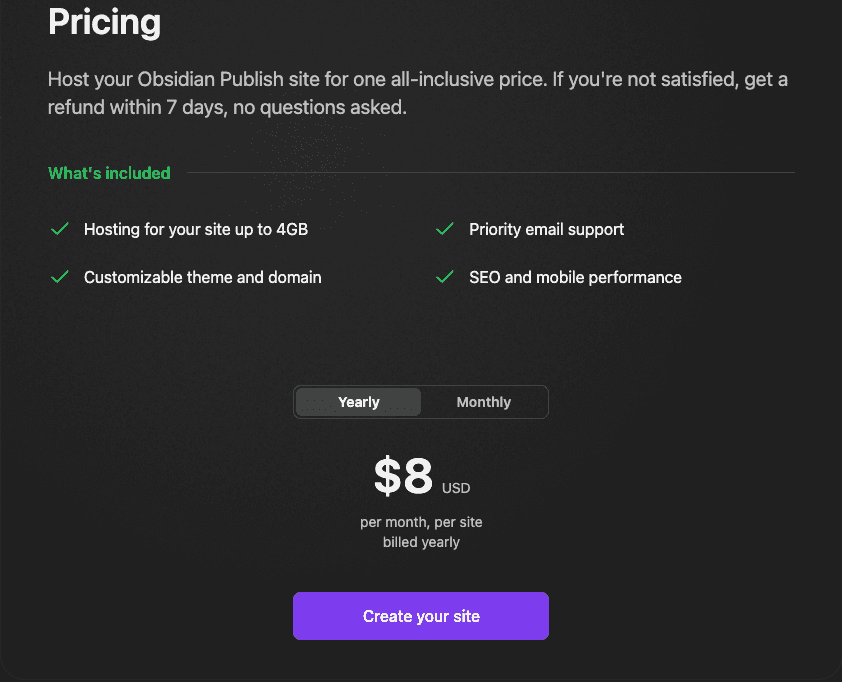Click the checkmark beside Customizable theme and domain

pos(59,277)
